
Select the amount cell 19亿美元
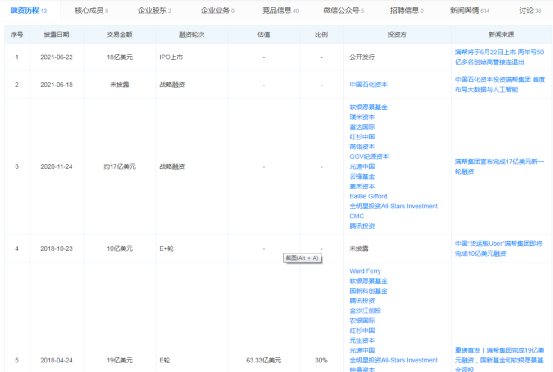pos(120,360)
